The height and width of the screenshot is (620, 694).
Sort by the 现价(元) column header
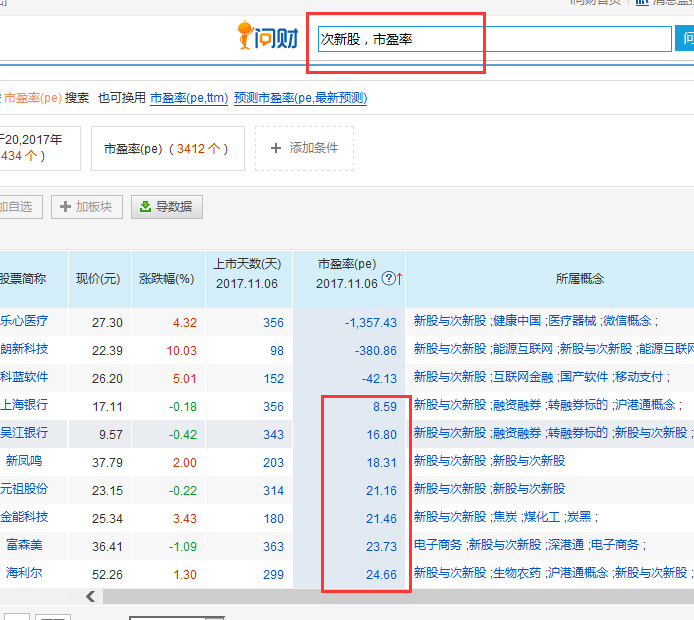[98, 279]
